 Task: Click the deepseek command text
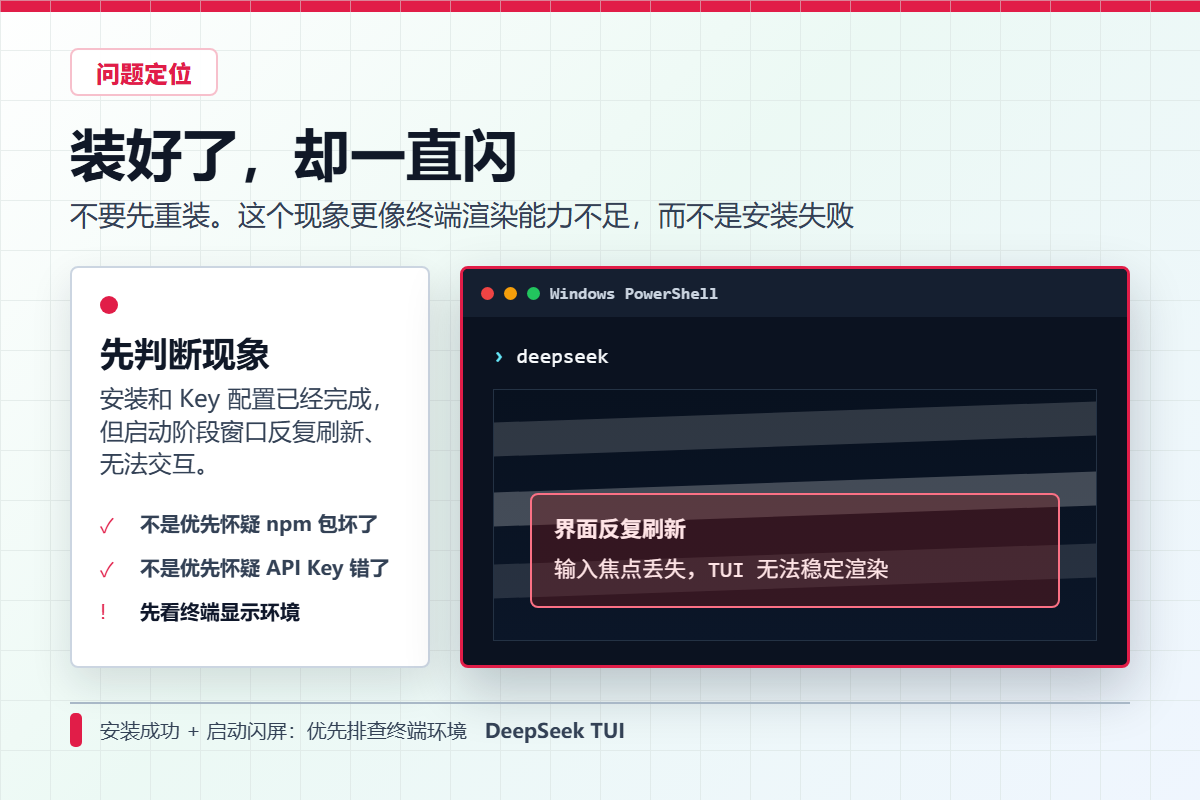click(x=562, y=357)
